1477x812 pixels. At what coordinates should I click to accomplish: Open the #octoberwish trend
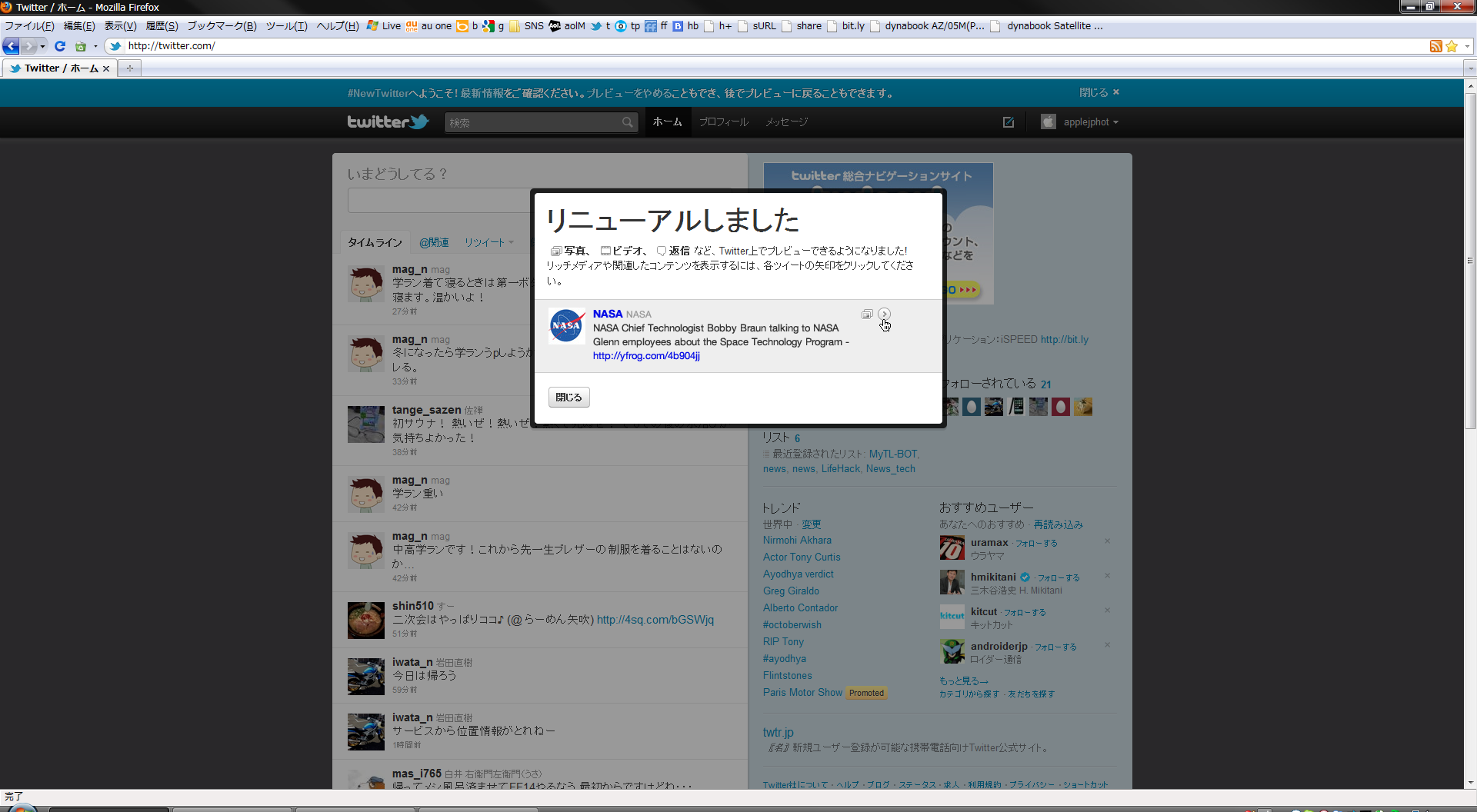(x=792, y=625)
